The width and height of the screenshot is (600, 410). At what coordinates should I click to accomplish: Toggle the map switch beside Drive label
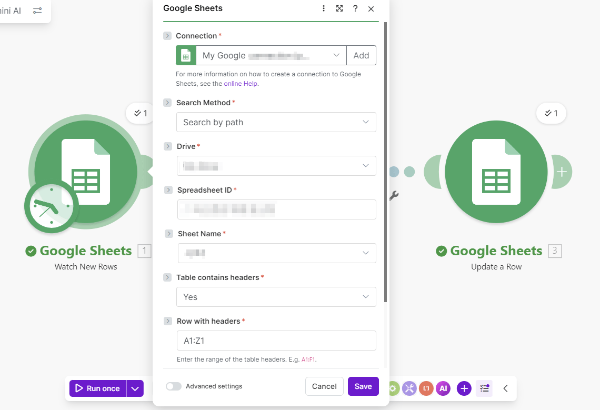click(x=168, y=146)
